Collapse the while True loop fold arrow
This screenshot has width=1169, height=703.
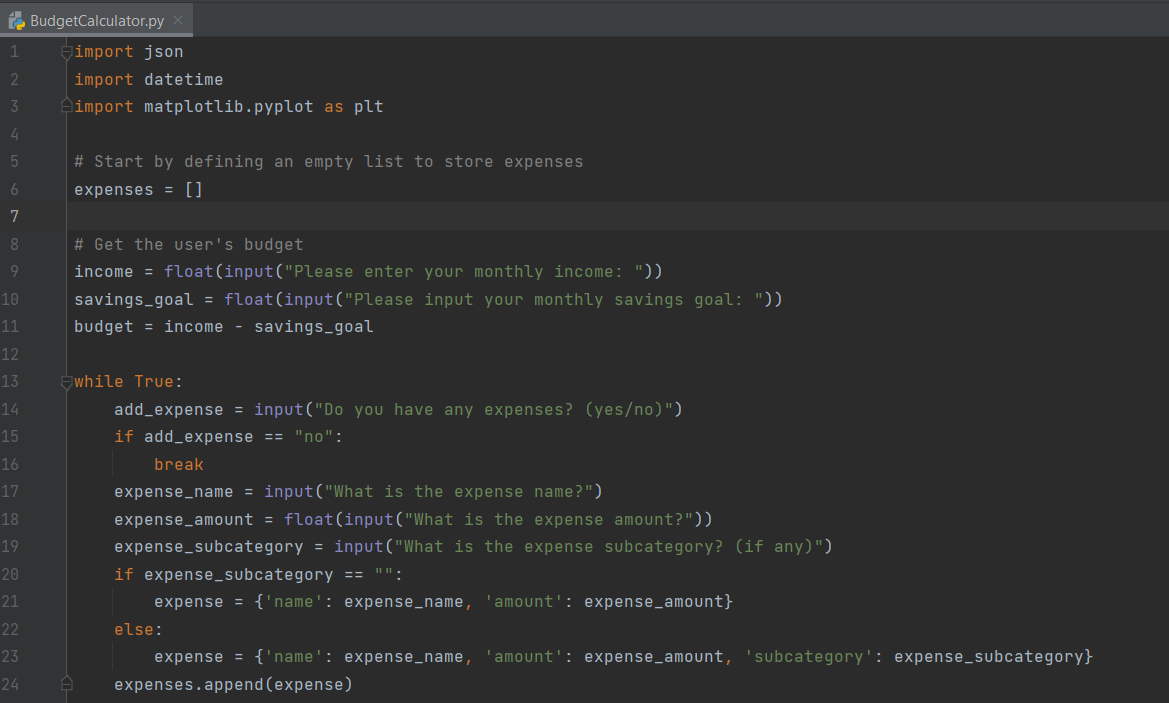pyautogui.click(x=66, y=381)
